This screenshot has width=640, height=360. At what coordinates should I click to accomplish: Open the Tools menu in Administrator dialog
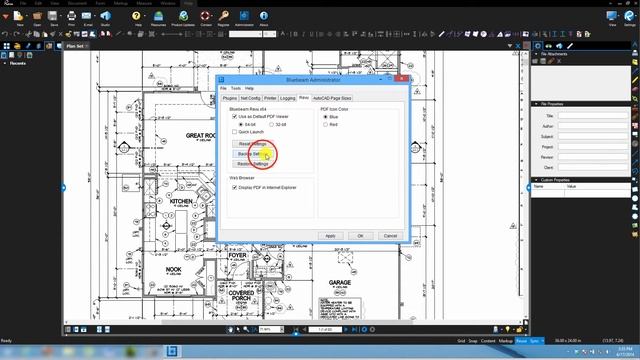(236, 88)
